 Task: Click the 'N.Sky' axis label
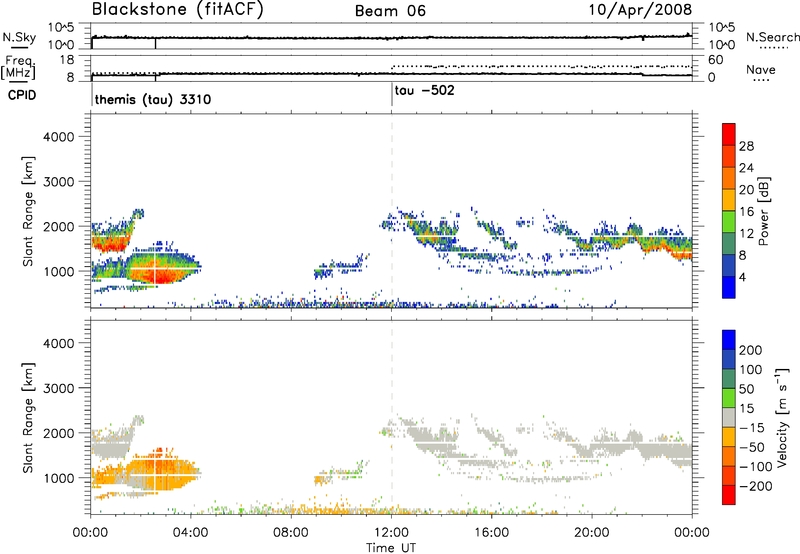click(19, 37)
